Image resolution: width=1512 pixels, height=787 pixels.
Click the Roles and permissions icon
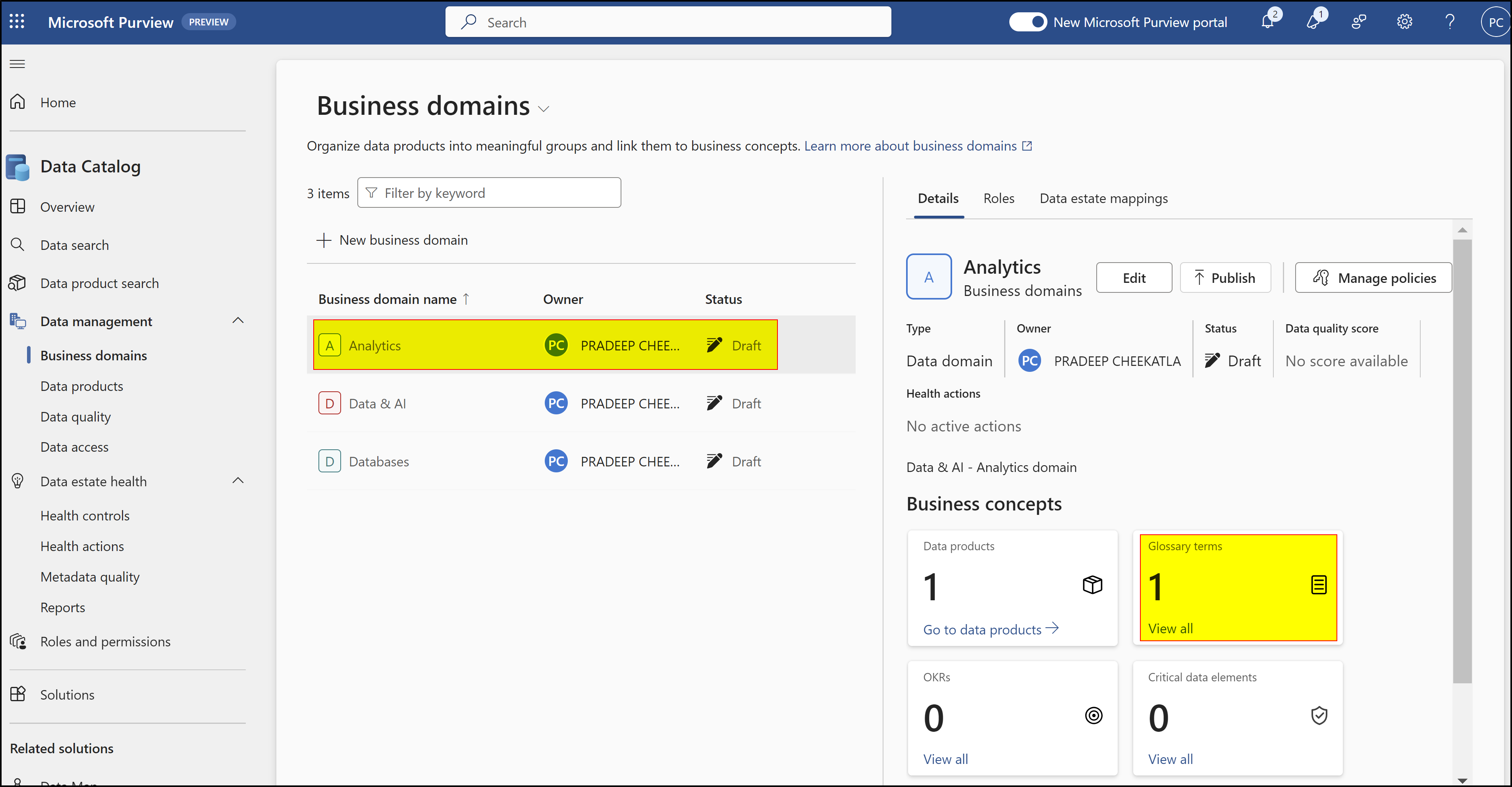coord(17,641)
